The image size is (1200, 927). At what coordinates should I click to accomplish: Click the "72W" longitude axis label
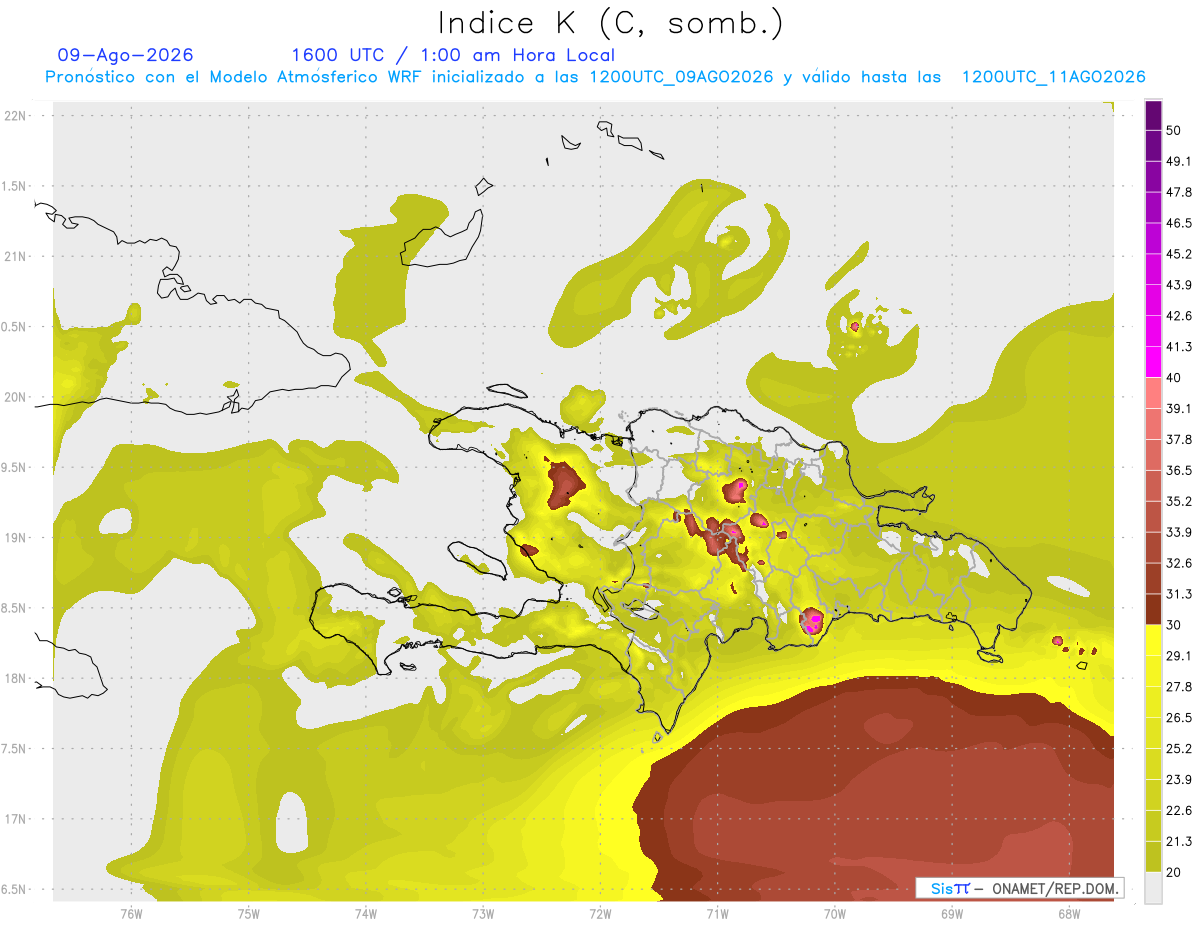pyautogui.click(x=600, y=913)
